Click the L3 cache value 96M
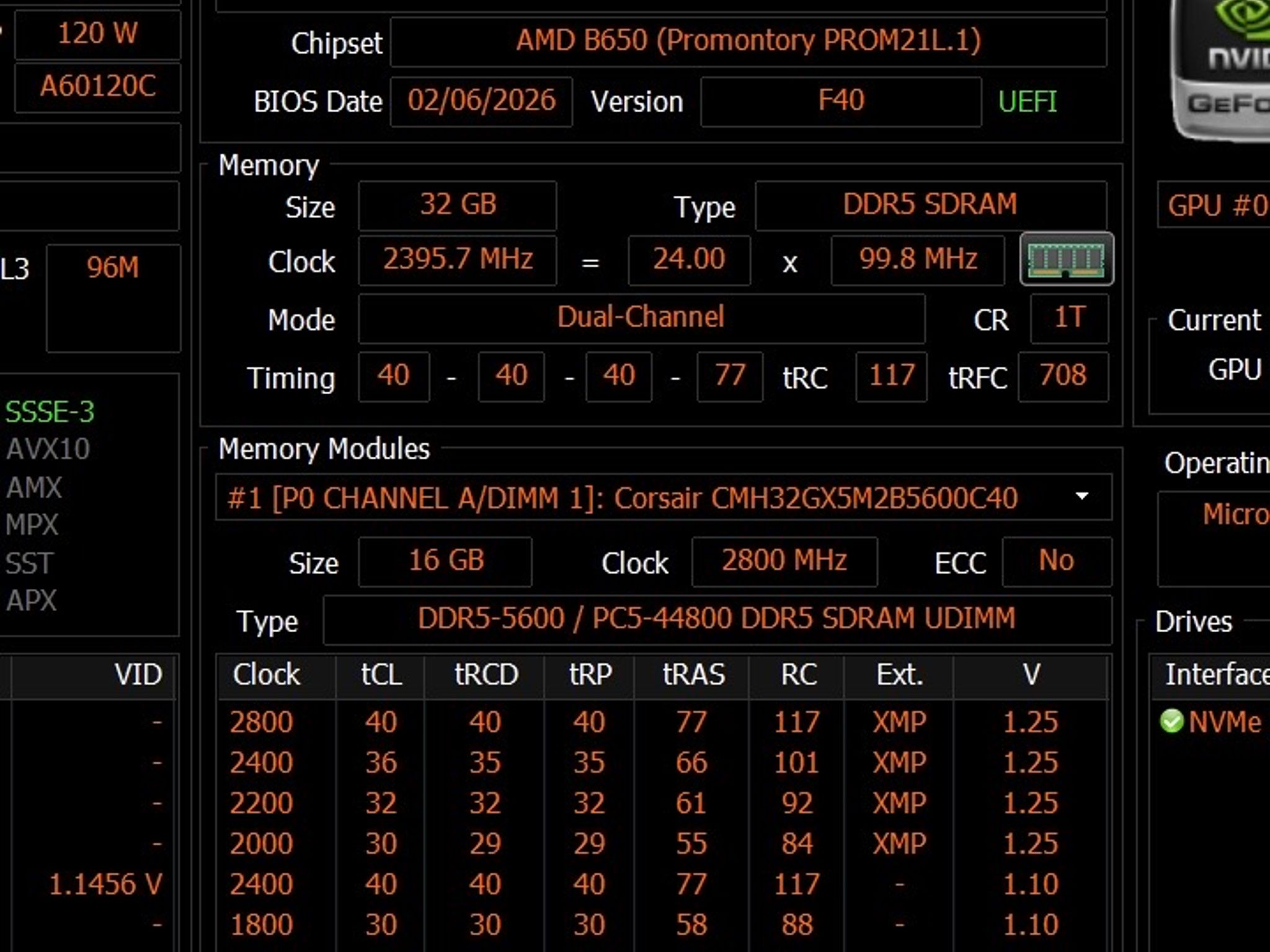The image size is (1270, 952). coord(113,298)
